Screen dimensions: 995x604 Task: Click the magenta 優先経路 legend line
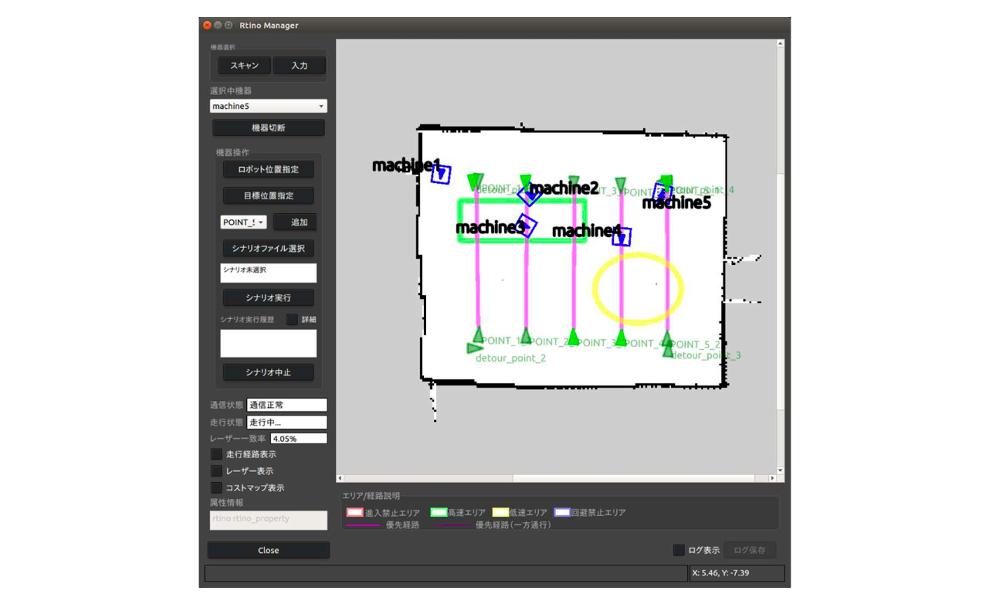pos(363,525)
